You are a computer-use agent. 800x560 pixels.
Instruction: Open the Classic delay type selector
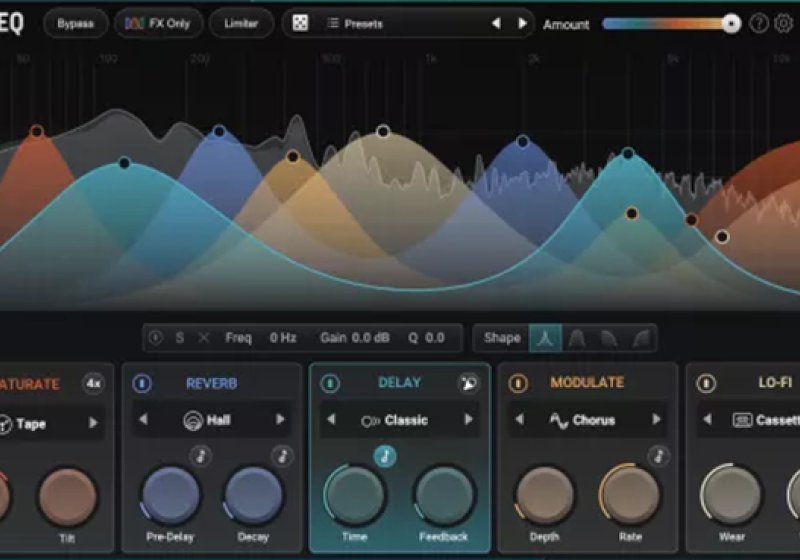point(394,420)
